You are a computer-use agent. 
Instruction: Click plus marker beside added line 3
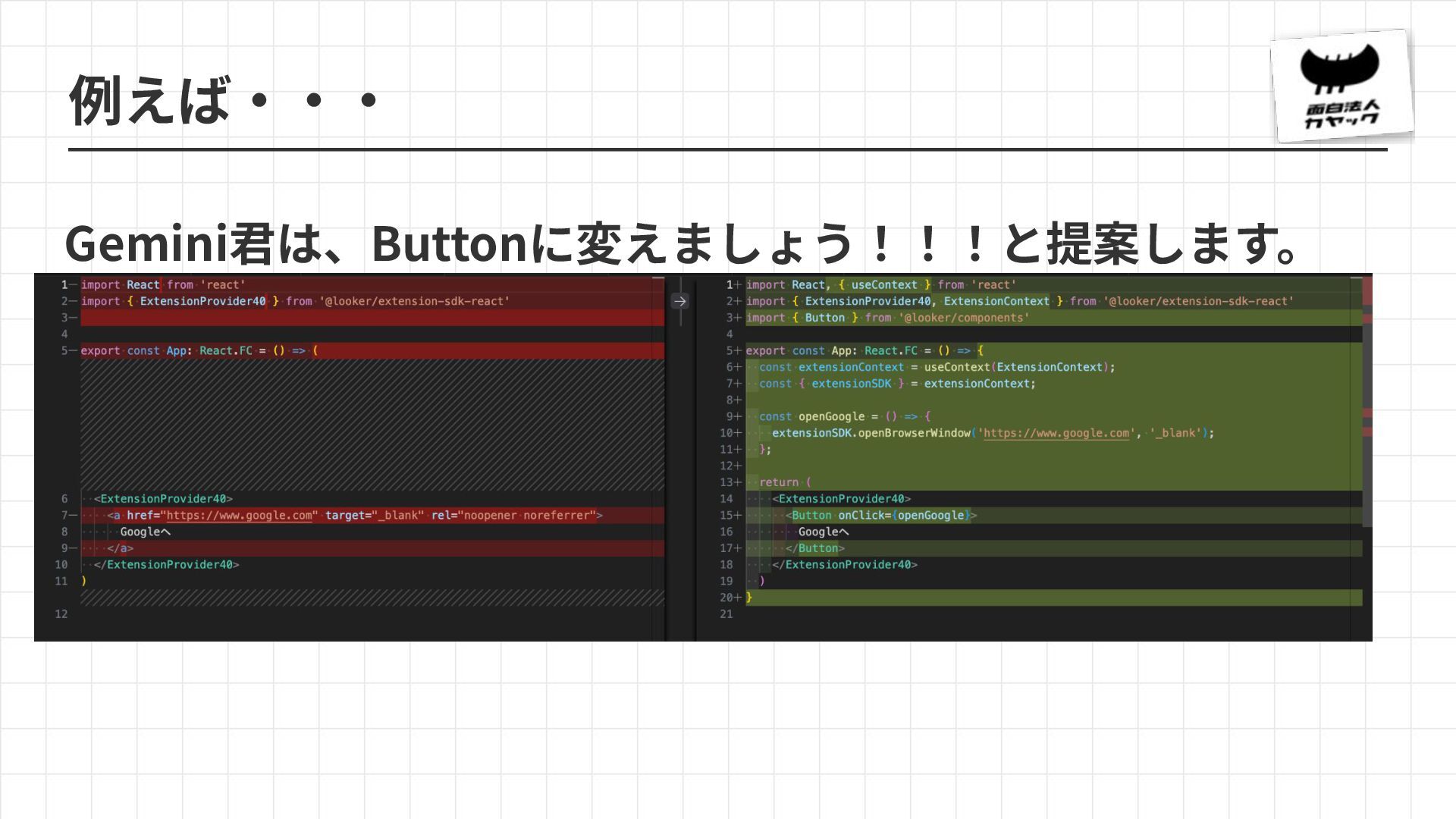[739, 318]
